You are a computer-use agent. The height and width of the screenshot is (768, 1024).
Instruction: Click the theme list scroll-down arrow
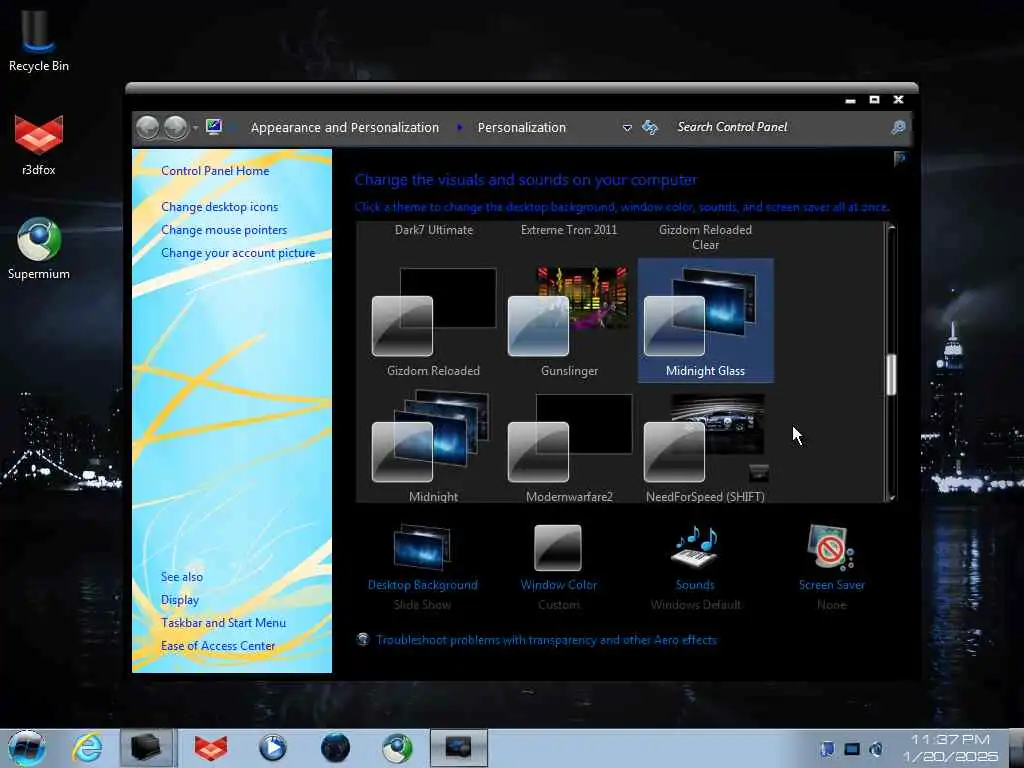[891, 497]
